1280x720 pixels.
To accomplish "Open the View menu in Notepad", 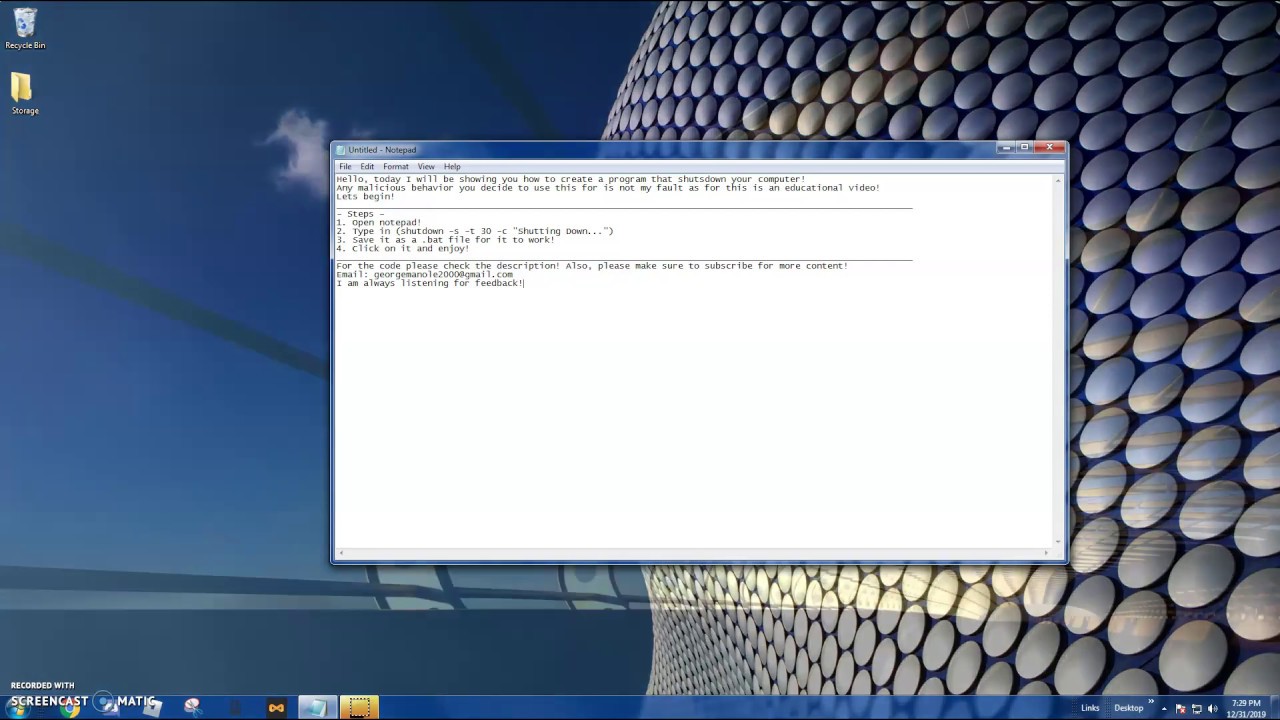I will (426, 167).
